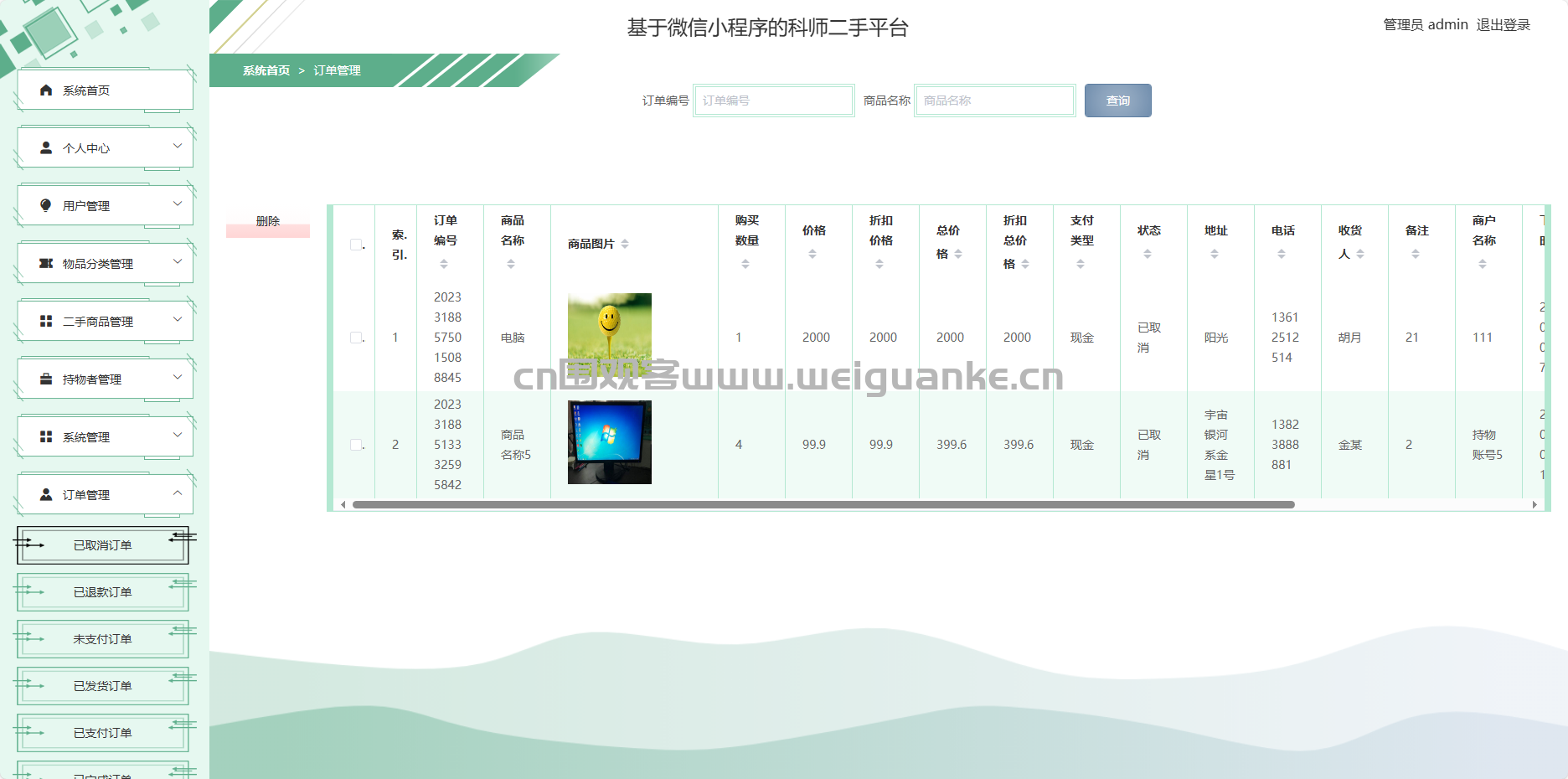Viewport: 1568px width, 779px height.
Task: Check the checkbox for order row 1
Action: point(356,338)
